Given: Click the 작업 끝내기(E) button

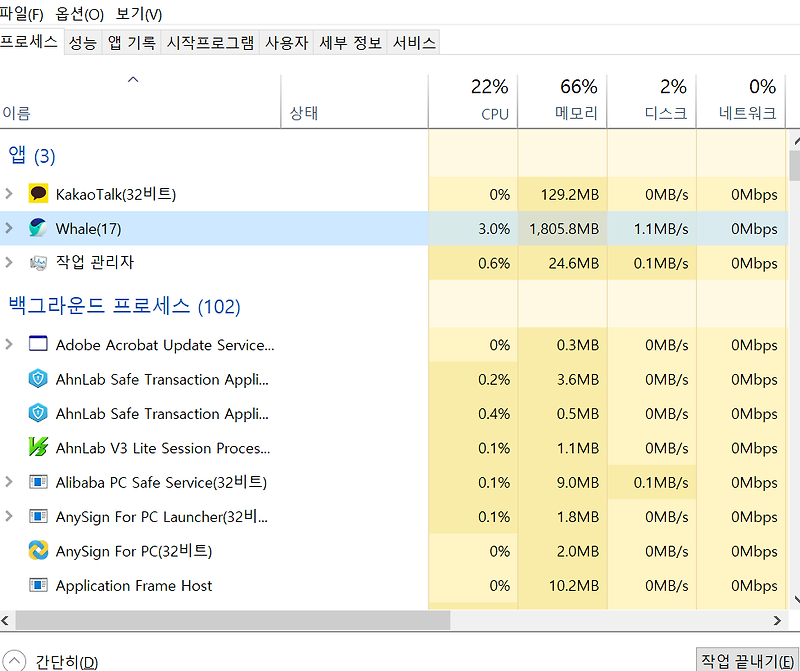Looking at the screenshot, I should pyautogui.click(x=748, y=660).
